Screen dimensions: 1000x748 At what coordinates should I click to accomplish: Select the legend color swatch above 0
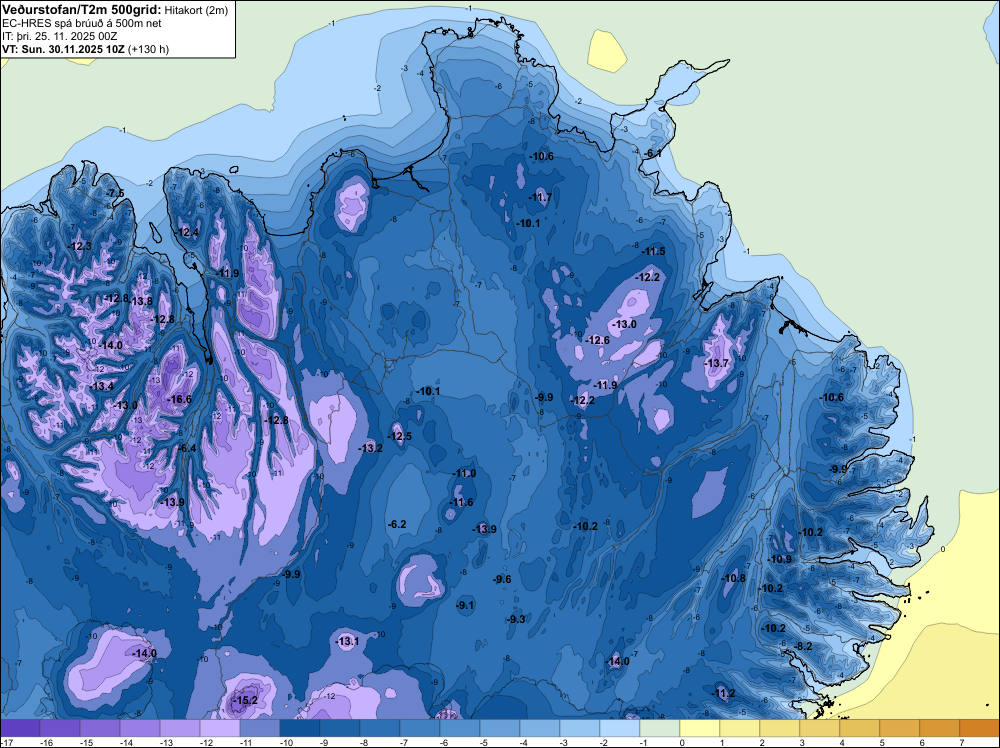pyautogui.click(x=700, y=728)
